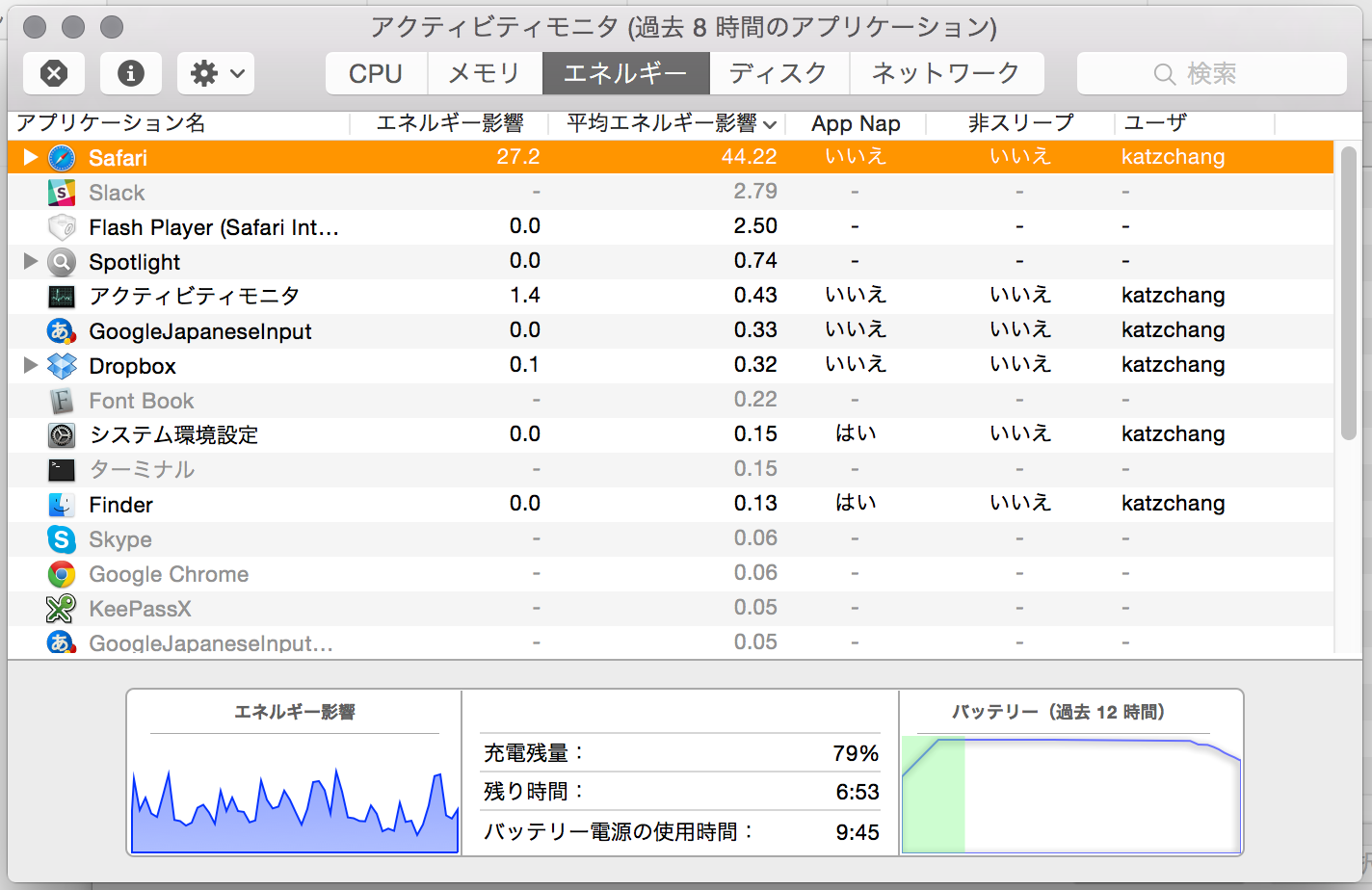Sort by ユーザ column header
Viewport: 1372px width, 890px height.
(1195, 123)
